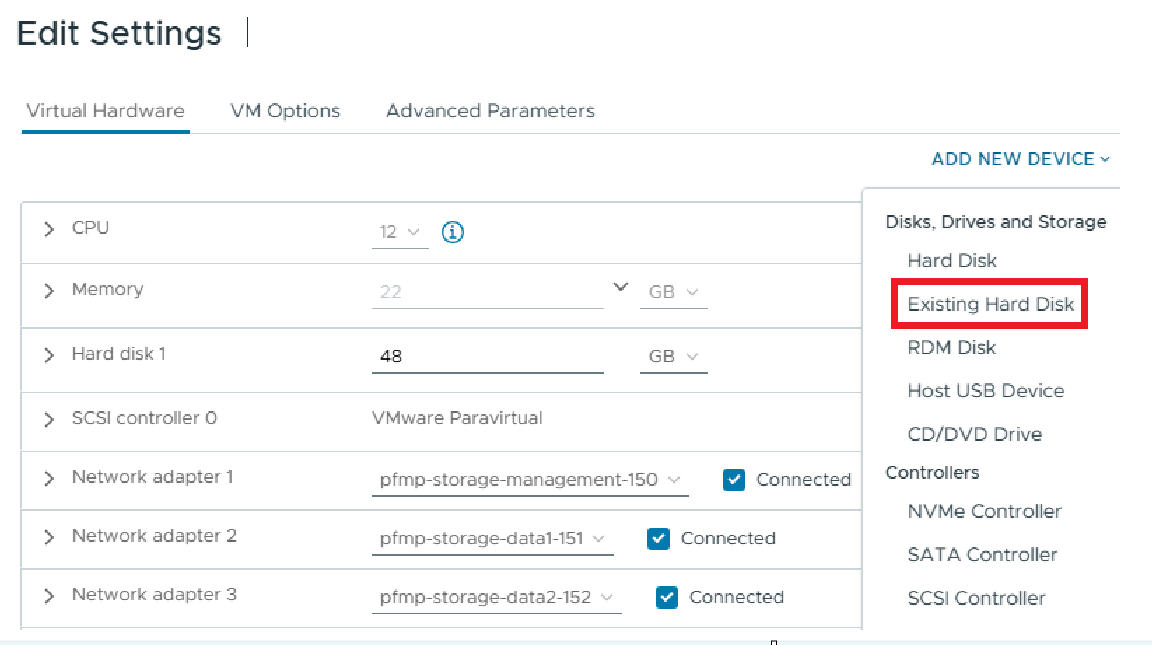Toggle Connected for Network adapter 3
1152x645 pixels.
point(666,597)
